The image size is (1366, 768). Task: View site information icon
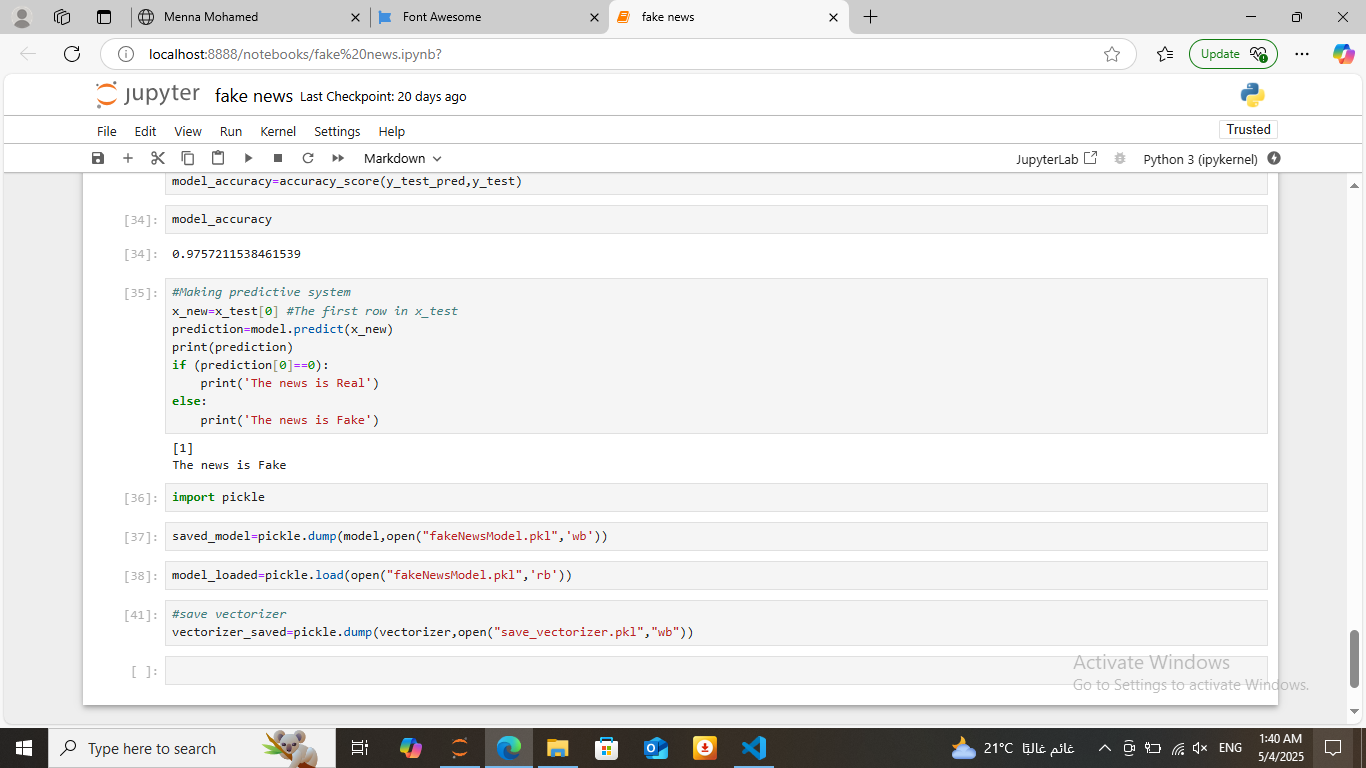[125, 54]
